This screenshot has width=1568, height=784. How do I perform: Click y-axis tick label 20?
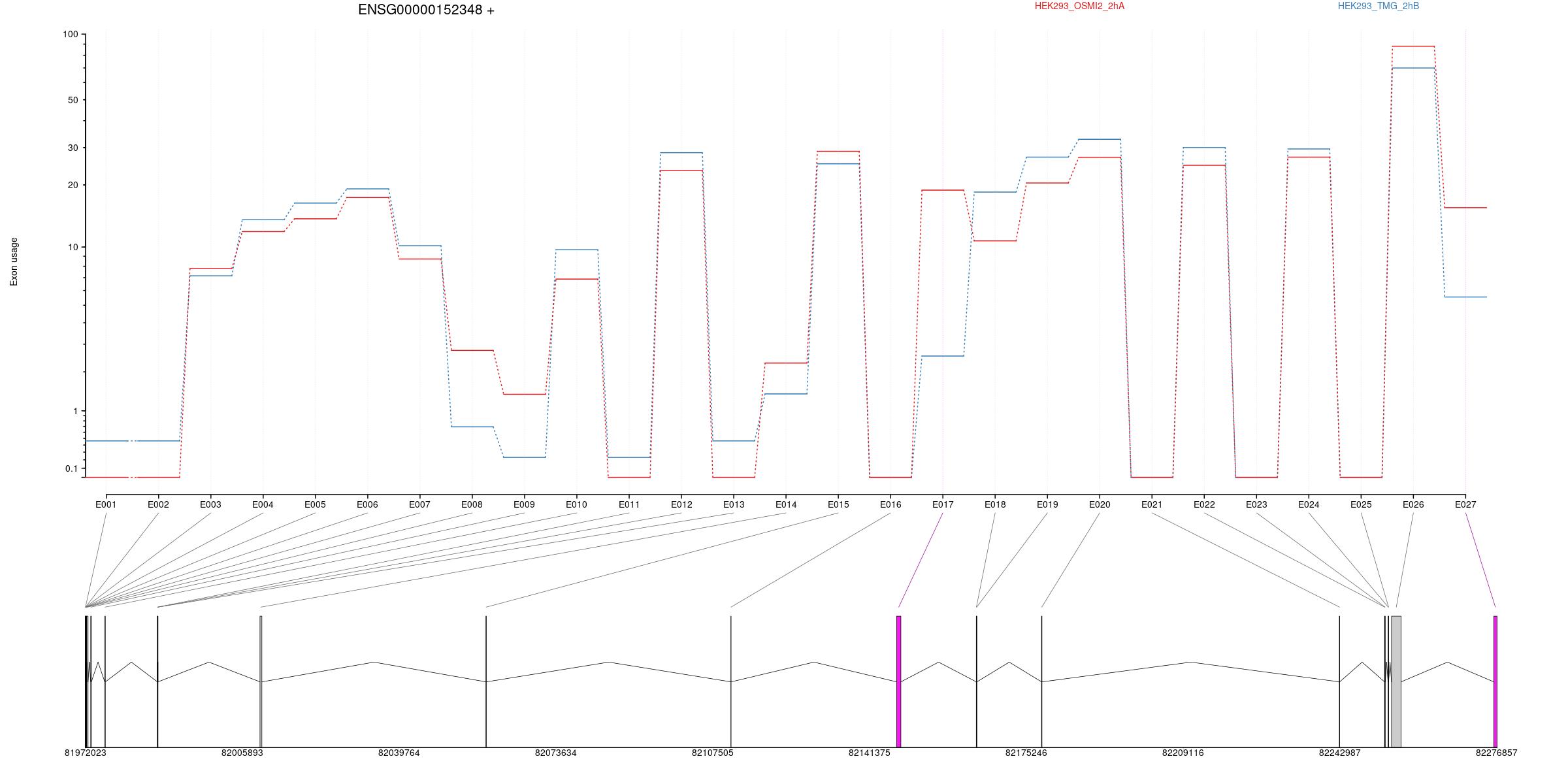click(73, 185)
